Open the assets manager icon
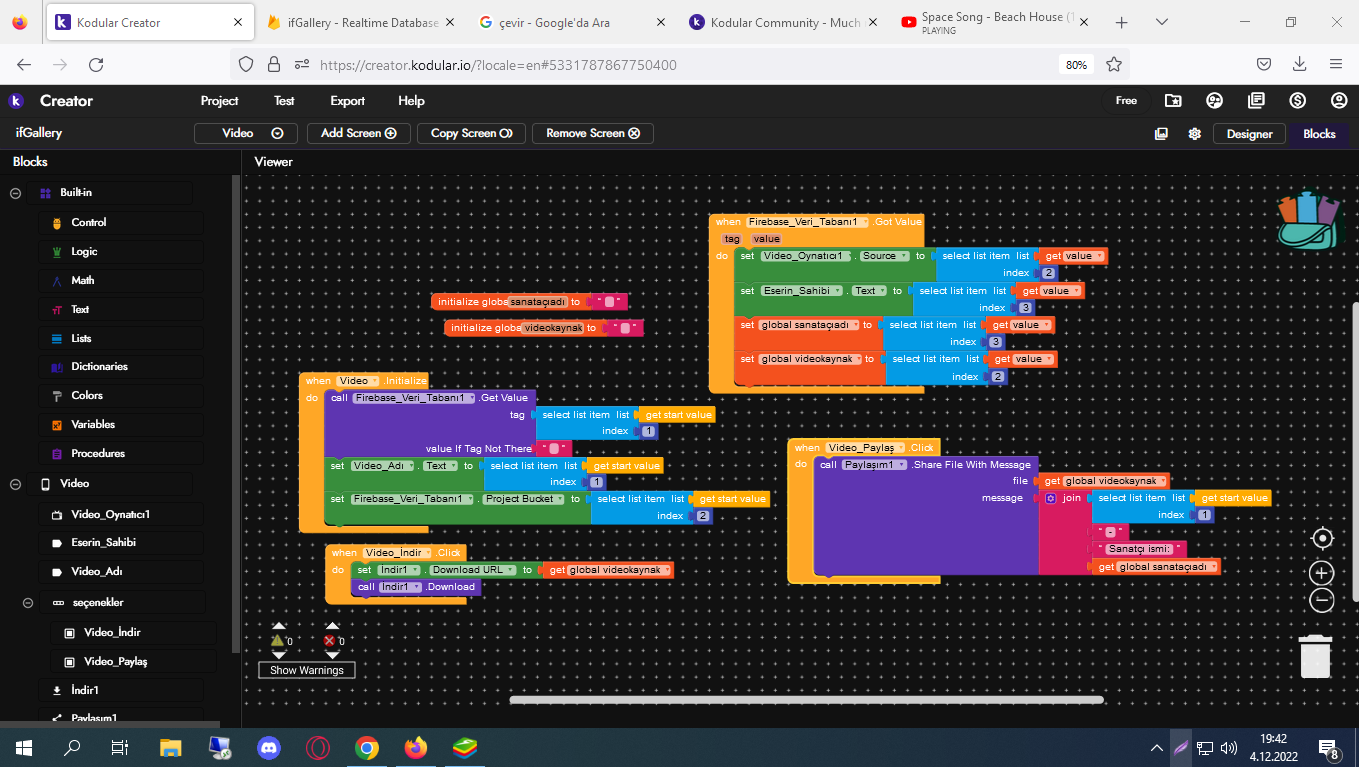1359x767 pixels. point(1161,134)
